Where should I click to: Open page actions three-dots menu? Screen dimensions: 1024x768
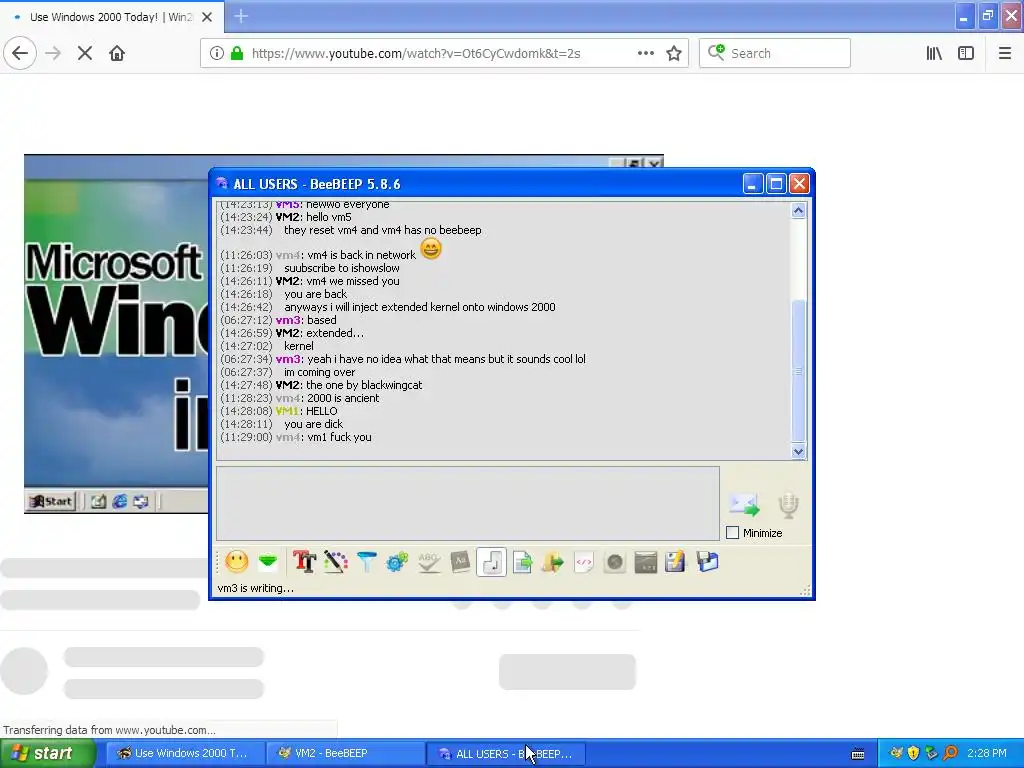[645, 53]
